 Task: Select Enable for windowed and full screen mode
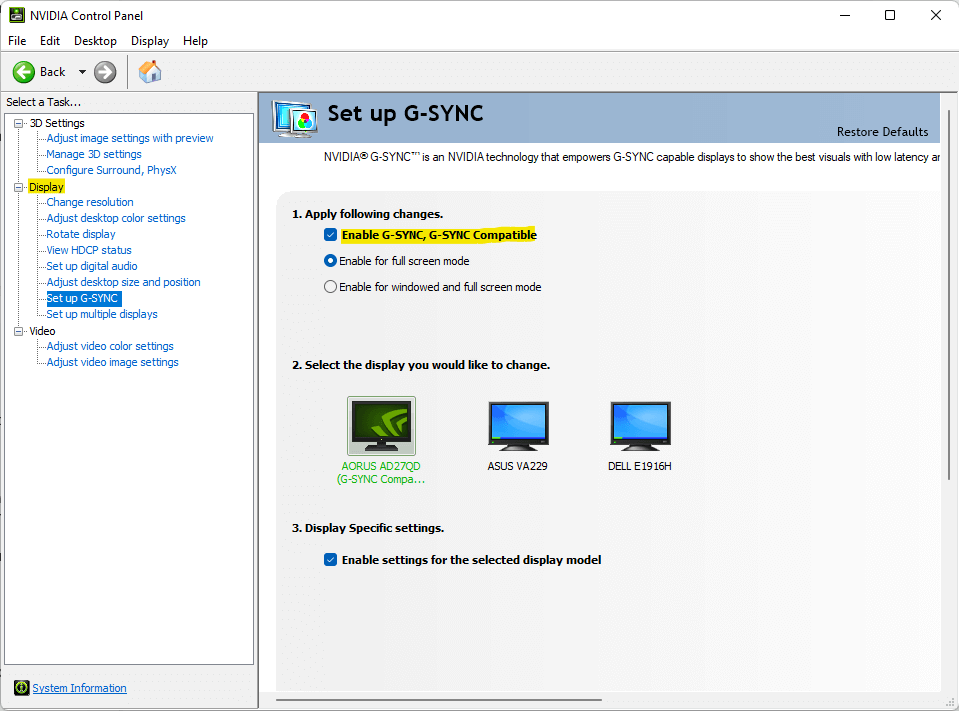pos(330,287)
